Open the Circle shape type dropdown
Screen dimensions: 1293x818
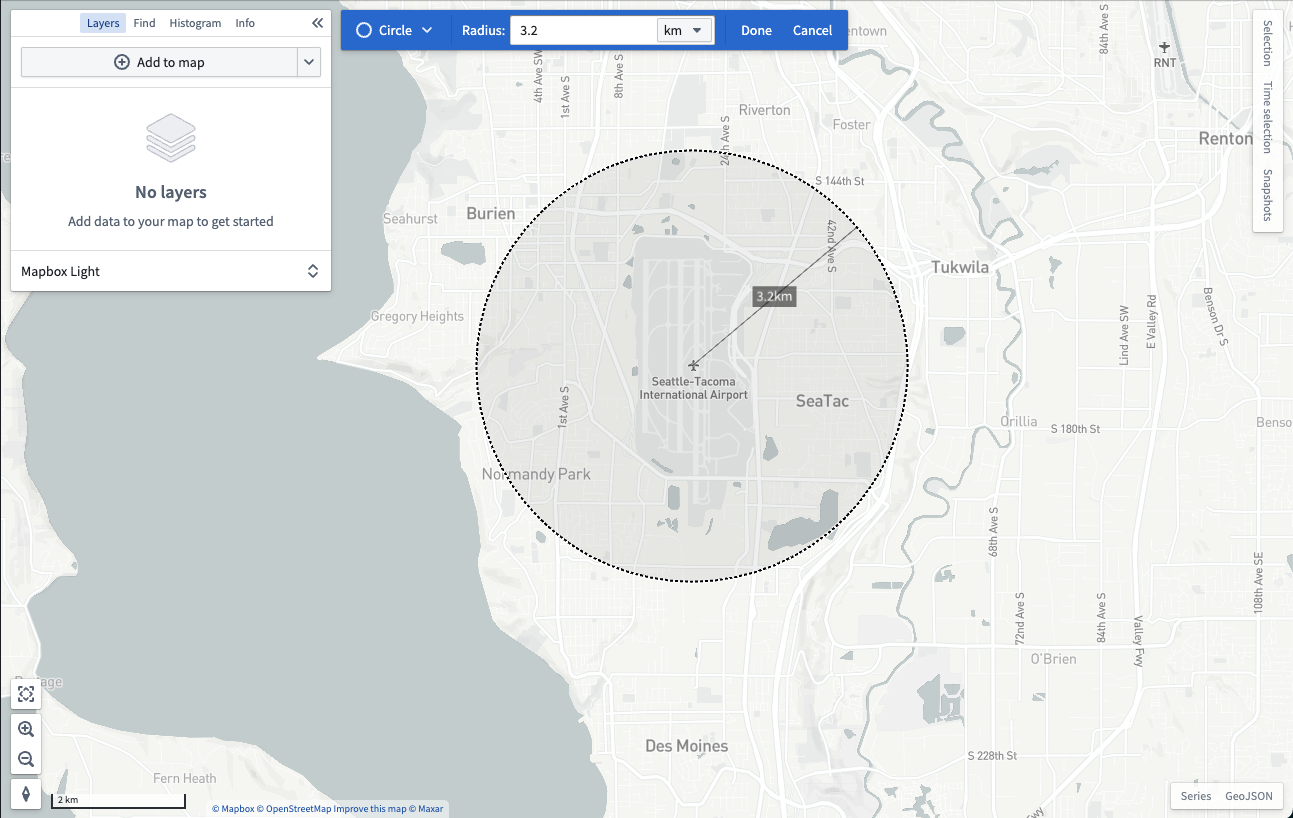395,30
